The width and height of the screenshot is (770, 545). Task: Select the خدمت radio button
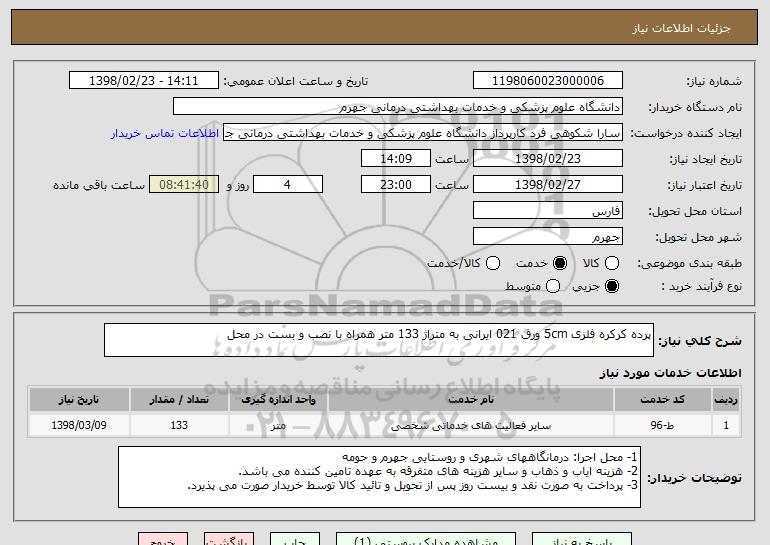tap(559, 263)
